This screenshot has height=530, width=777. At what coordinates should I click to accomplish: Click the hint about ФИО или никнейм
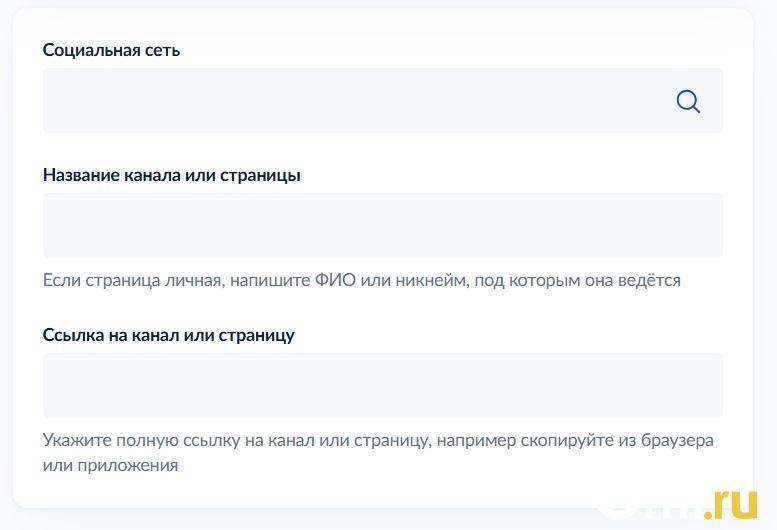pyautogui.click(x=361, y=280)
